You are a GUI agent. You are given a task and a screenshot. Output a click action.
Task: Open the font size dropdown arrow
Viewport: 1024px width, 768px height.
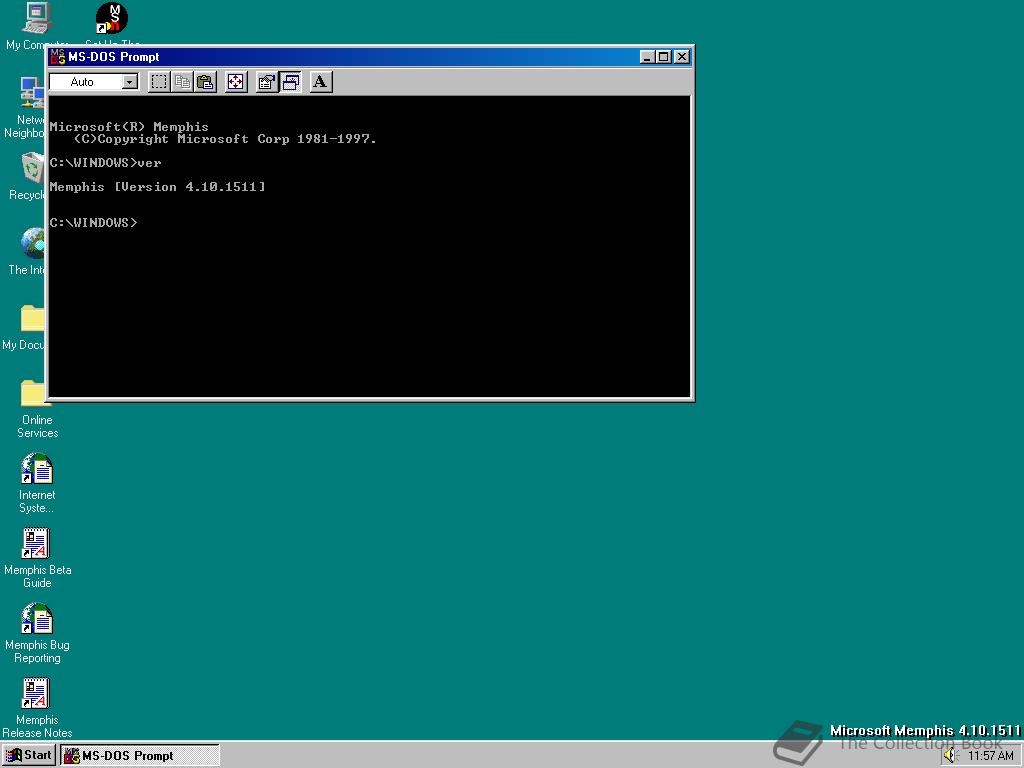tap(129, 82)
